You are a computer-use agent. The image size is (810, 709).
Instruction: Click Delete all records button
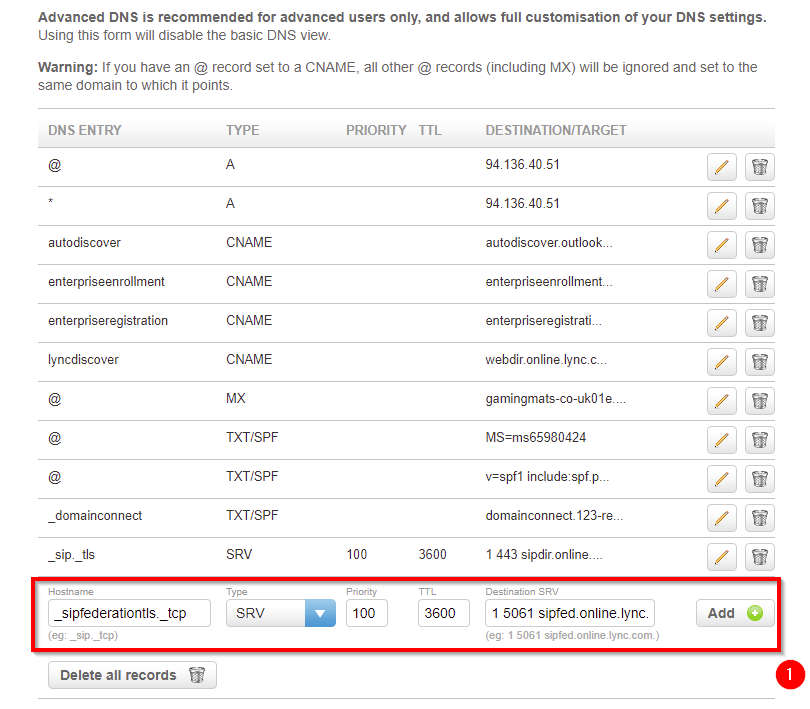(x=132, y=675)
